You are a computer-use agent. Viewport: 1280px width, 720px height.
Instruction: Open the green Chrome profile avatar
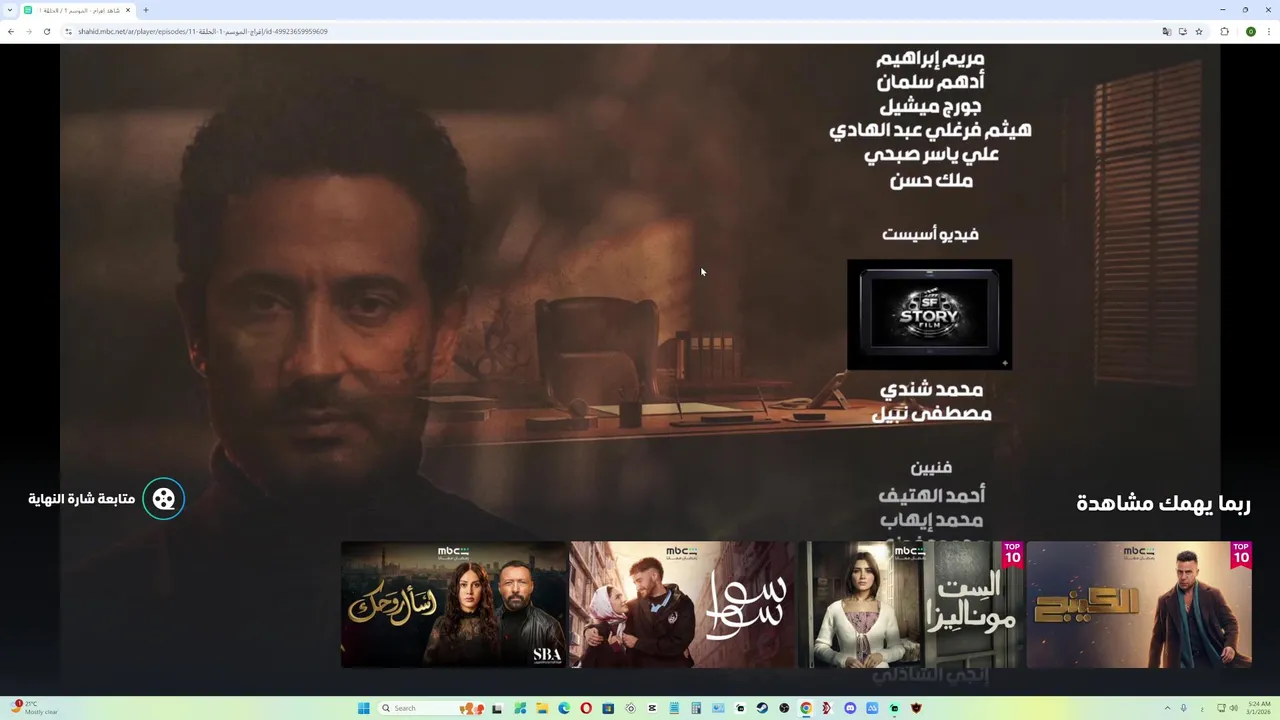pyautogui.click(x=1250, y=31)
